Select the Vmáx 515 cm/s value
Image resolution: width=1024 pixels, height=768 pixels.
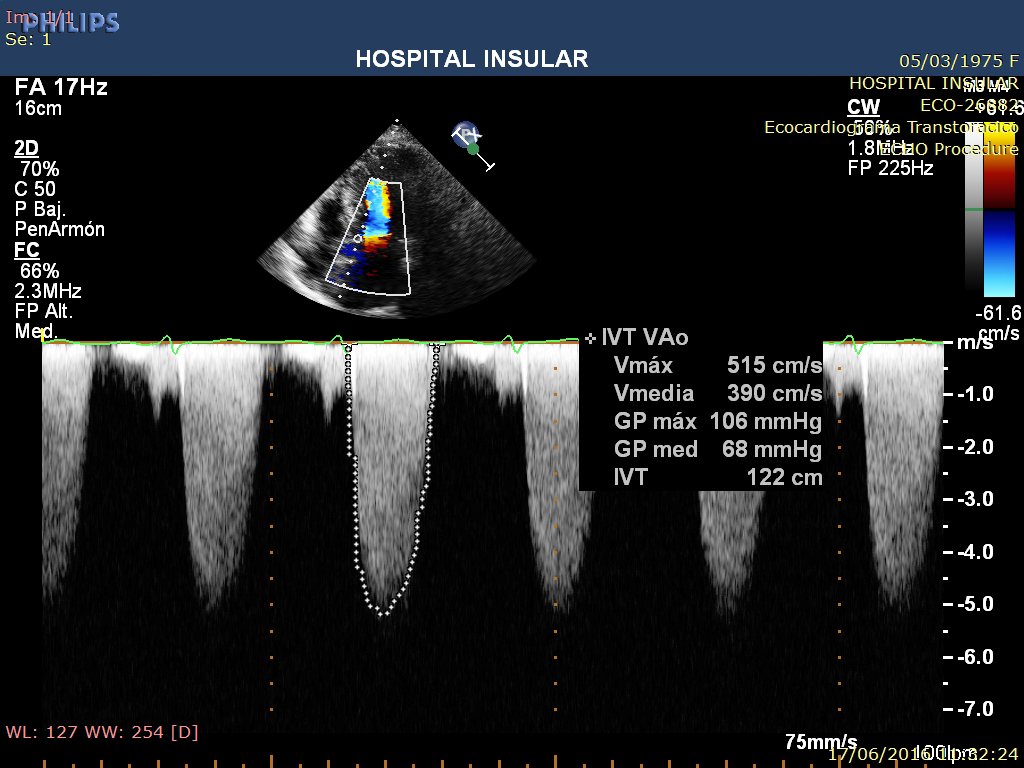pos(775,365)
